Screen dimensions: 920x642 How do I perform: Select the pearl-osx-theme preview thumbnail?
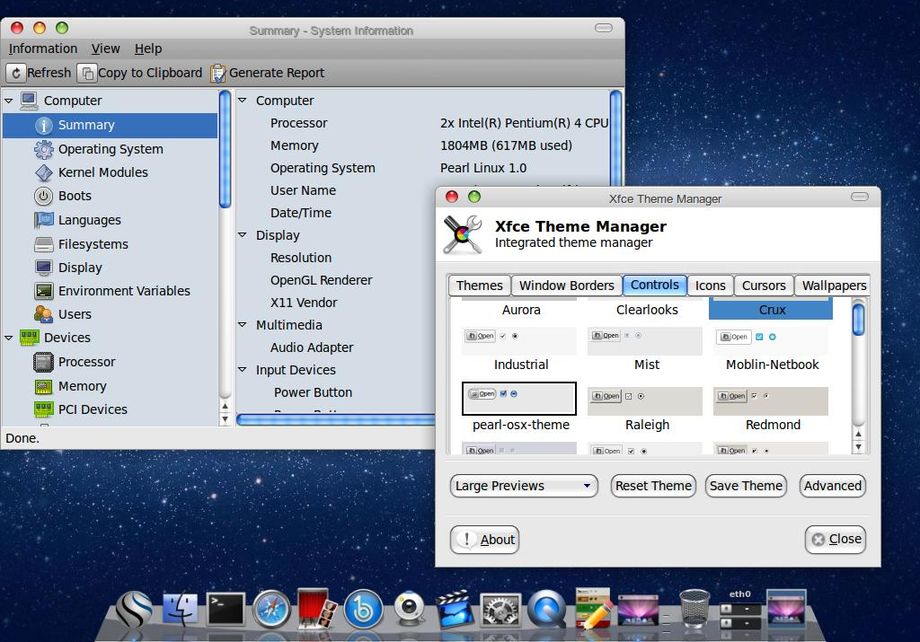click(x=519, y=398)
